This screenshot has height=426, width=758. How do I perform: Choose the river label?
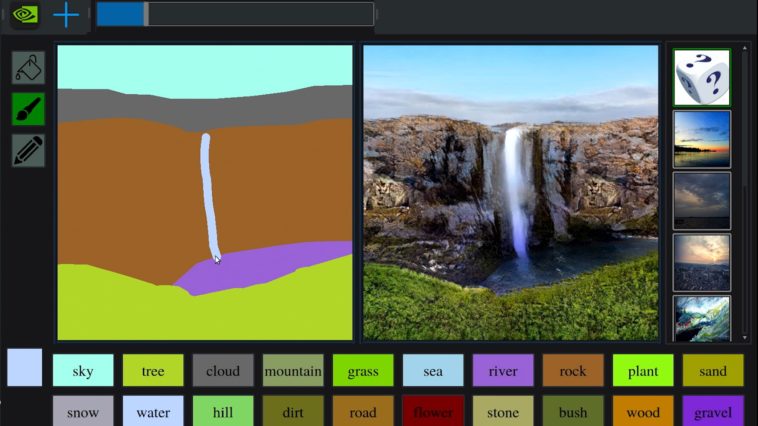(503, 370)
